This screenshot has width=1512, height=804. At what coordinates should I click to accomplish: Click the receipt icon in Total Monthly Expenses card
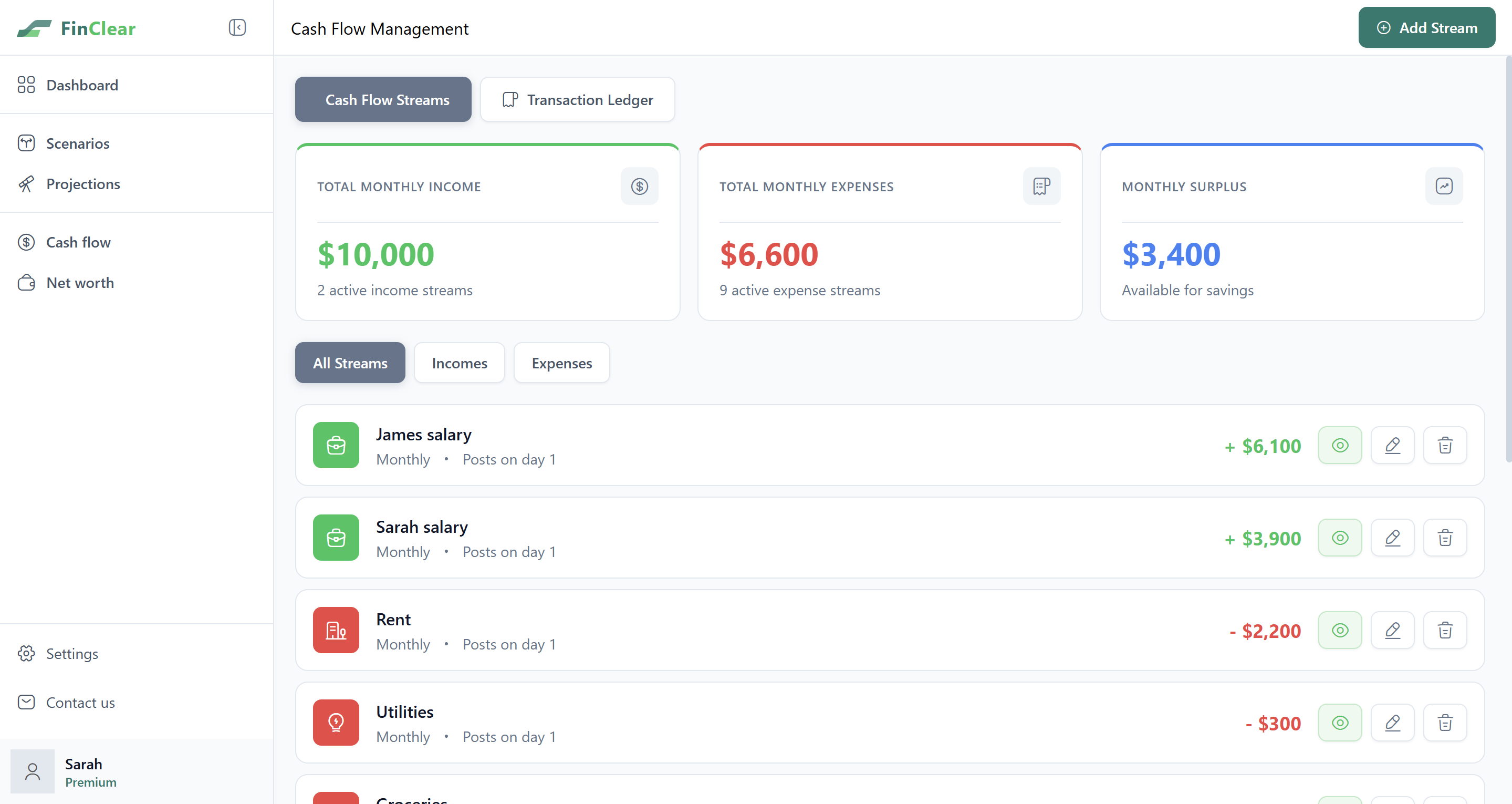tap(1041, 186)
